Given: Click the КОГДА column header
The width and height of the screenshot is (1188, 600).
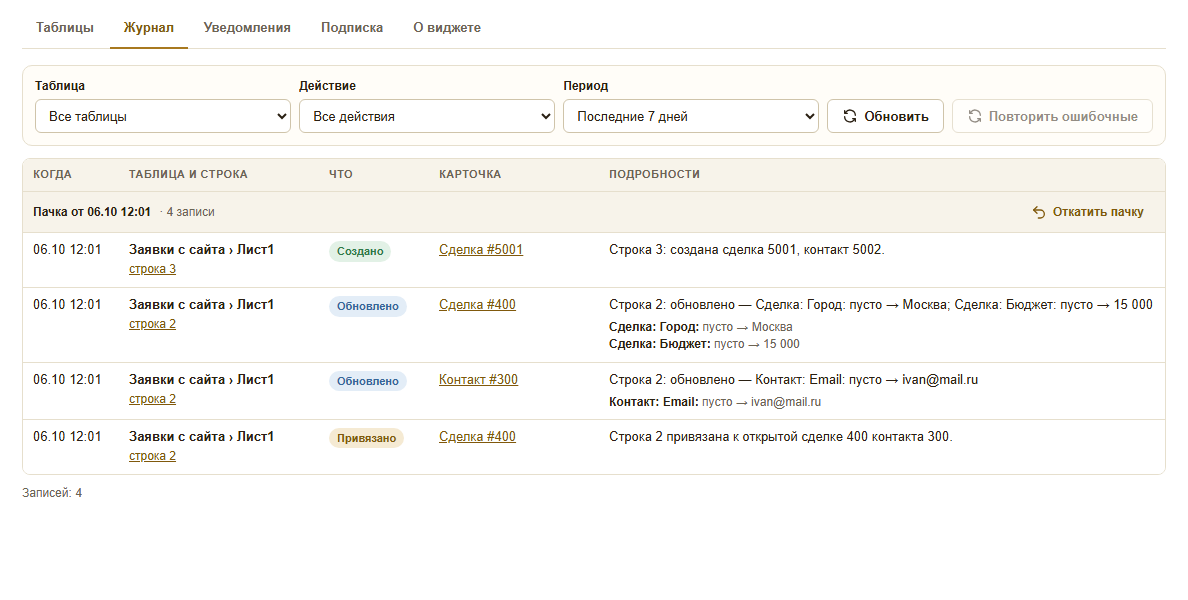Looking at the screenshot, I should pos(52,174).
